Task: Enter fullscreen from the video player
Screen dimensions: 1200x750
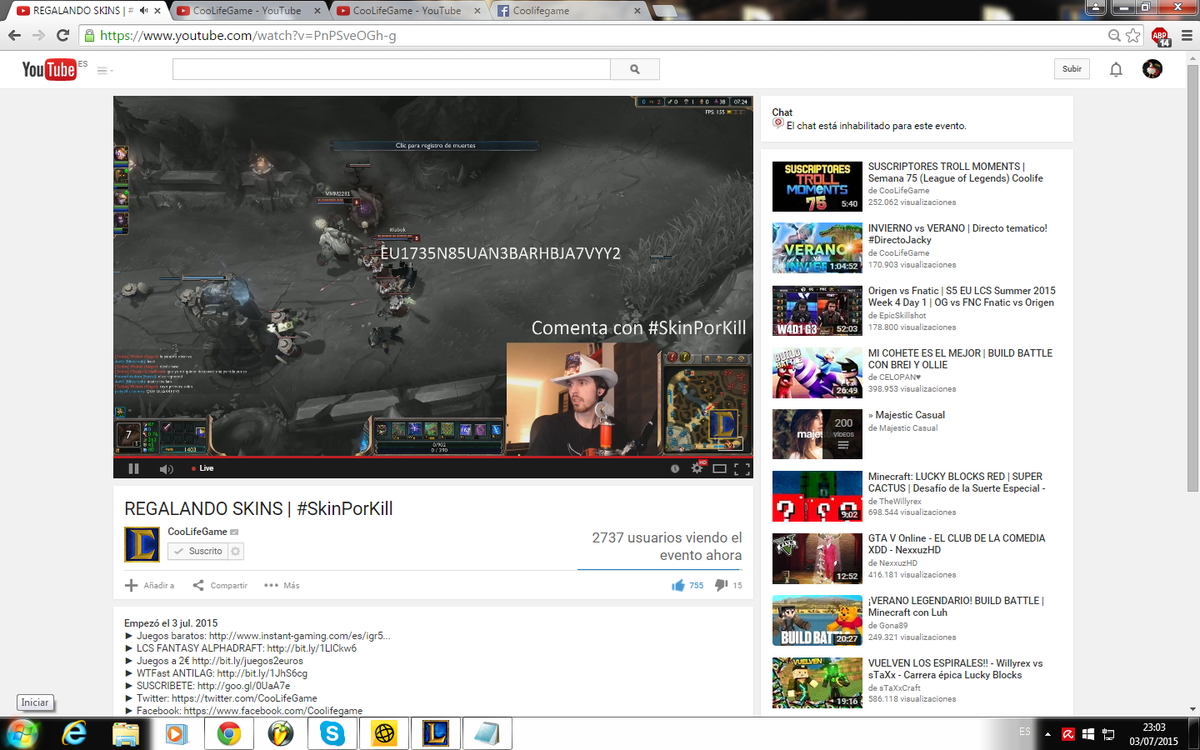Action: click(x=742, y=468)
